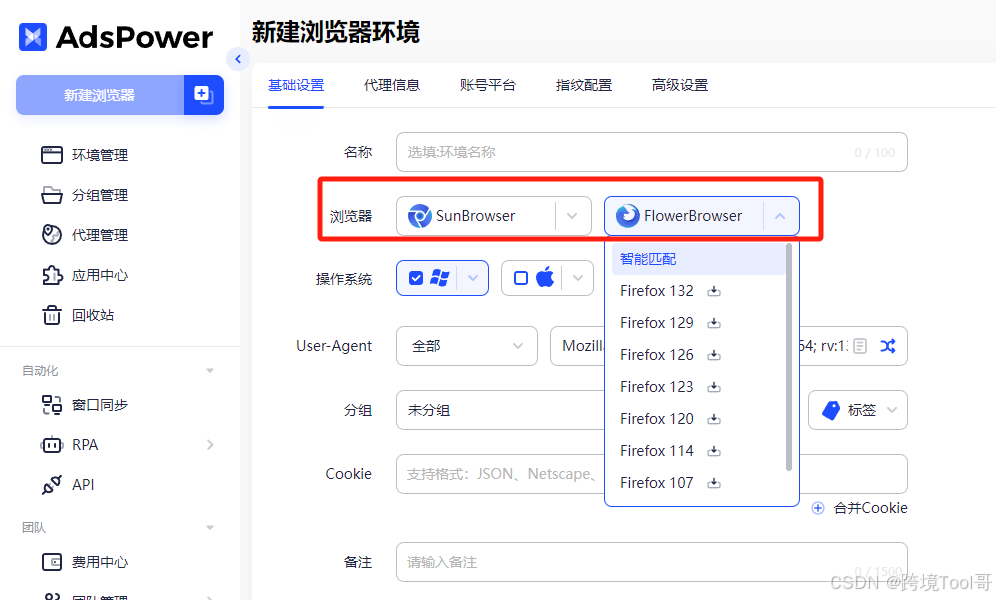Choose Firefox 132 from the list
Screen dimensions: 996x600
click(657, 291)
